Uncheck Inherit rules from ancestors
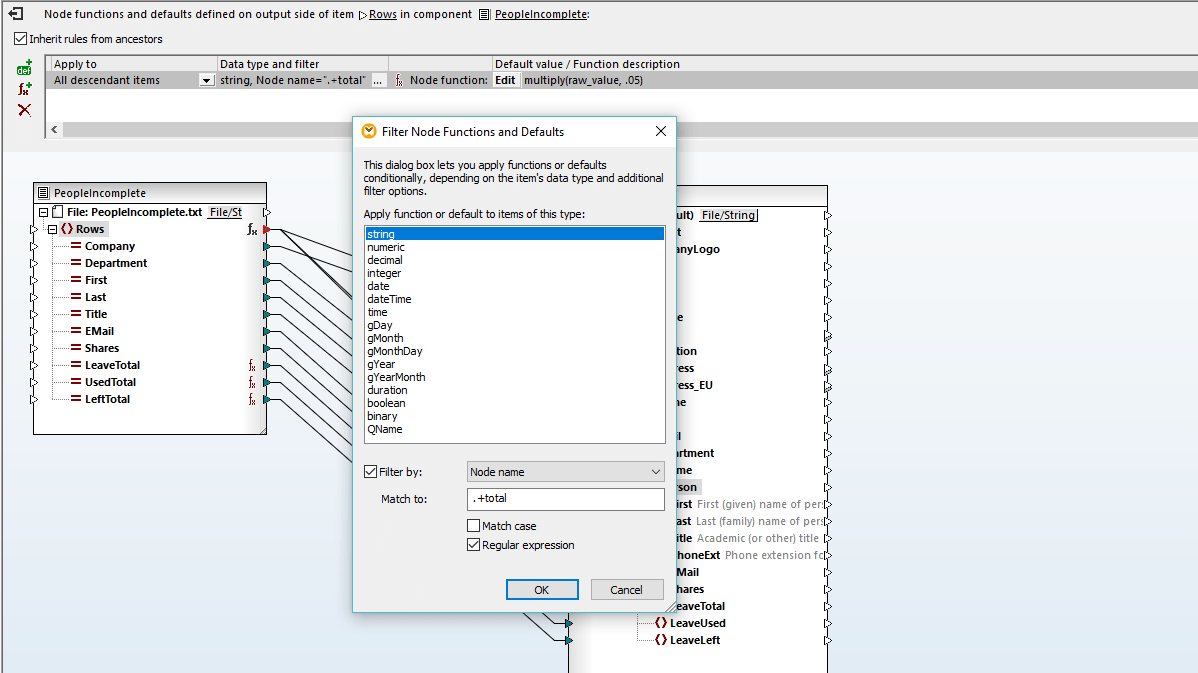 (x=20, y=38)
